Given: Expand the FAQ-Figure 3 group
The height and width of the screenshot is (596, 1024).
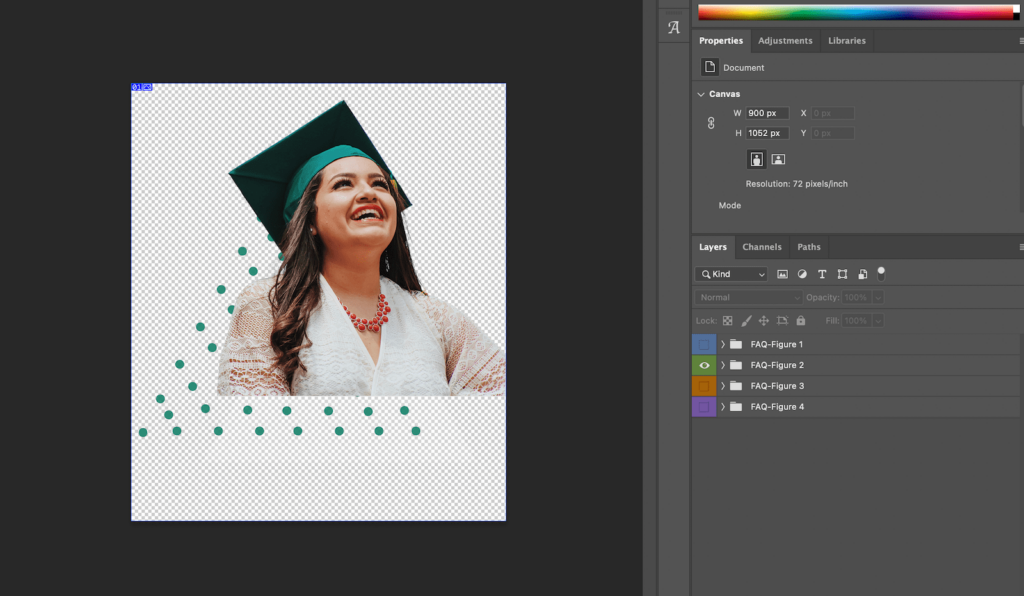Looking at the screenshot, I should tap(723, 386).
